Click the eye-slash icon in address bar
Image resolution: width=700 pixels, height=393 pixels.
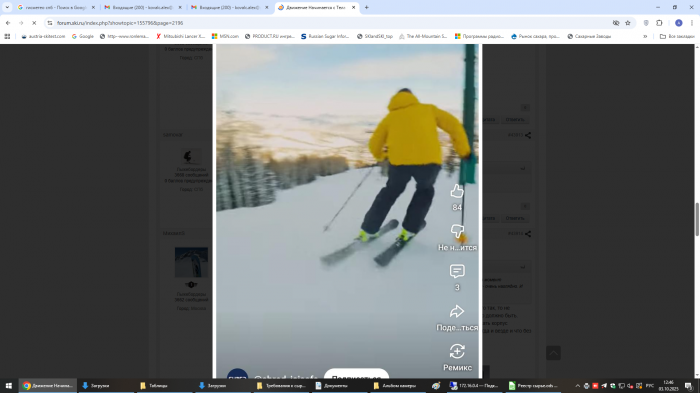coord(616,23)
